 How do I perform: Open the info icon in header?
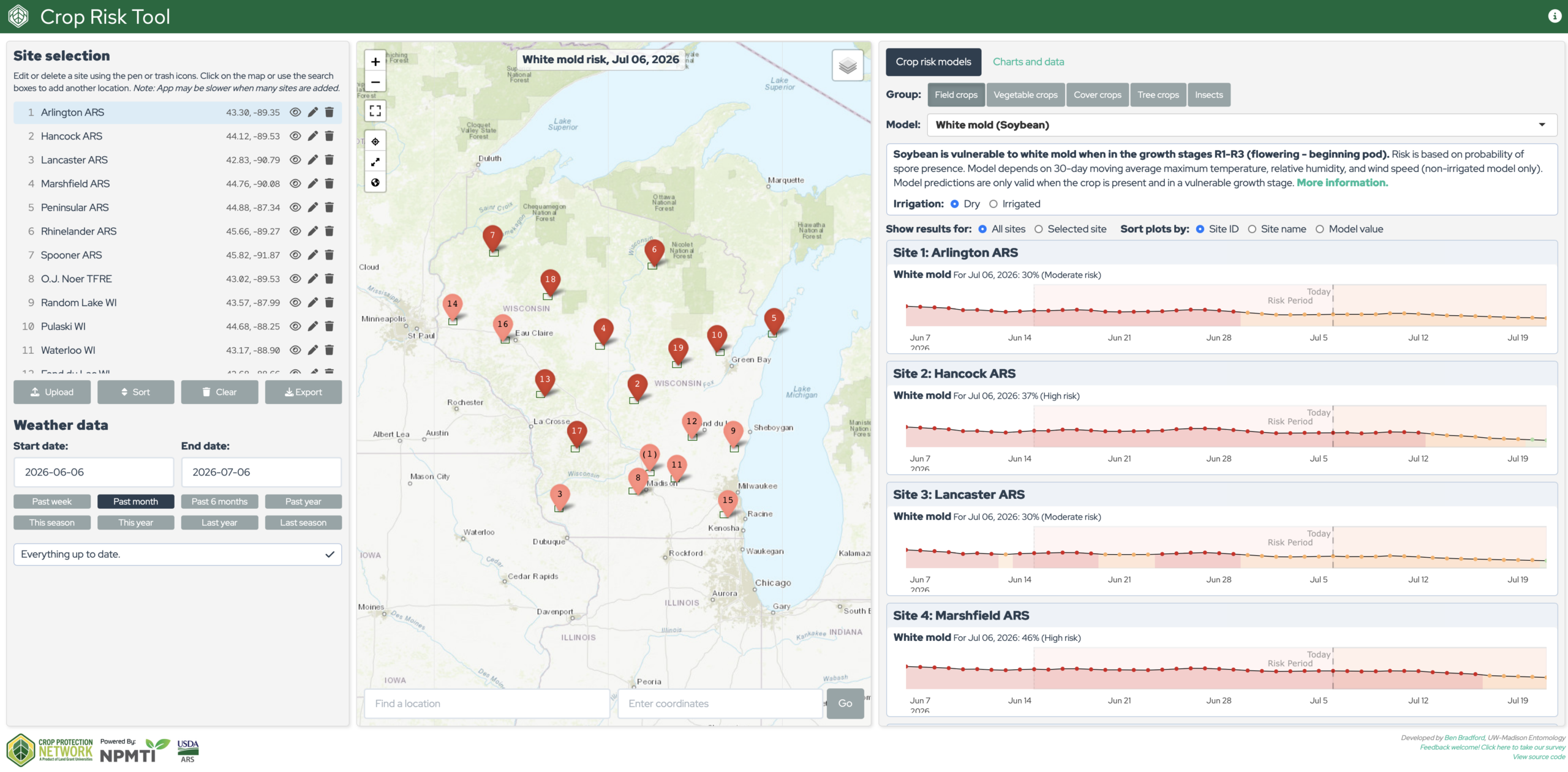(x=1555, y=17)
